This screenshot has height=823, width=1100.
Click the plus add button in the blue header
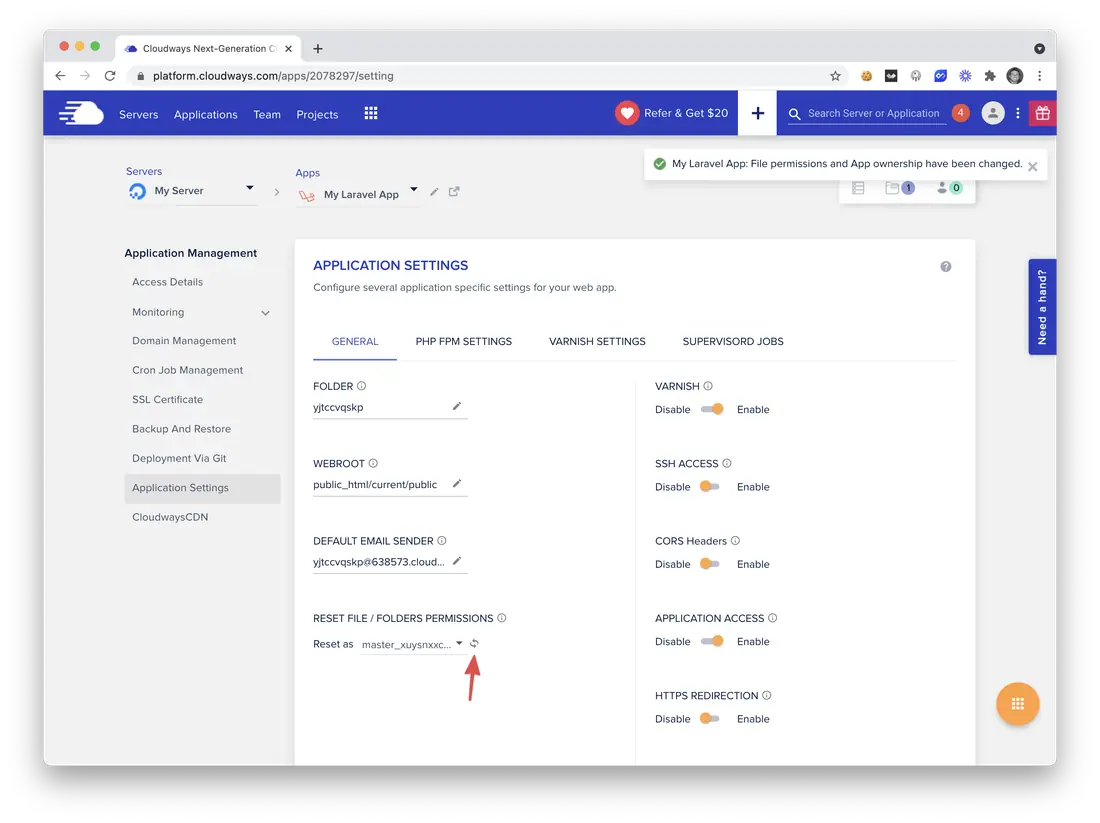click(x=758, y=113)
